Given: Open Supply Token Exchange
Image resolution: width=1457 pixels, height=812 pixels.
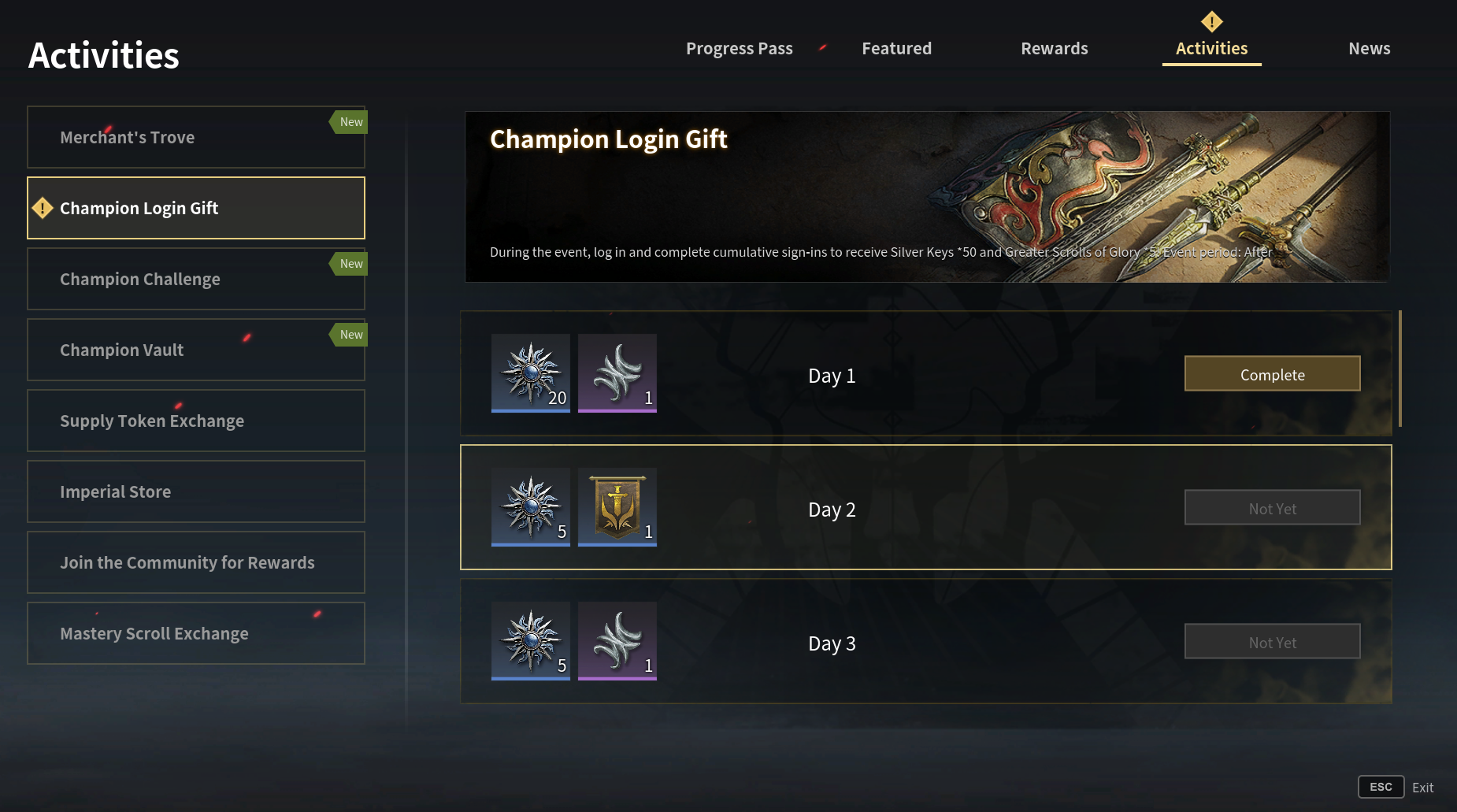Looking at the screenshot, I should tap(195, 421).
